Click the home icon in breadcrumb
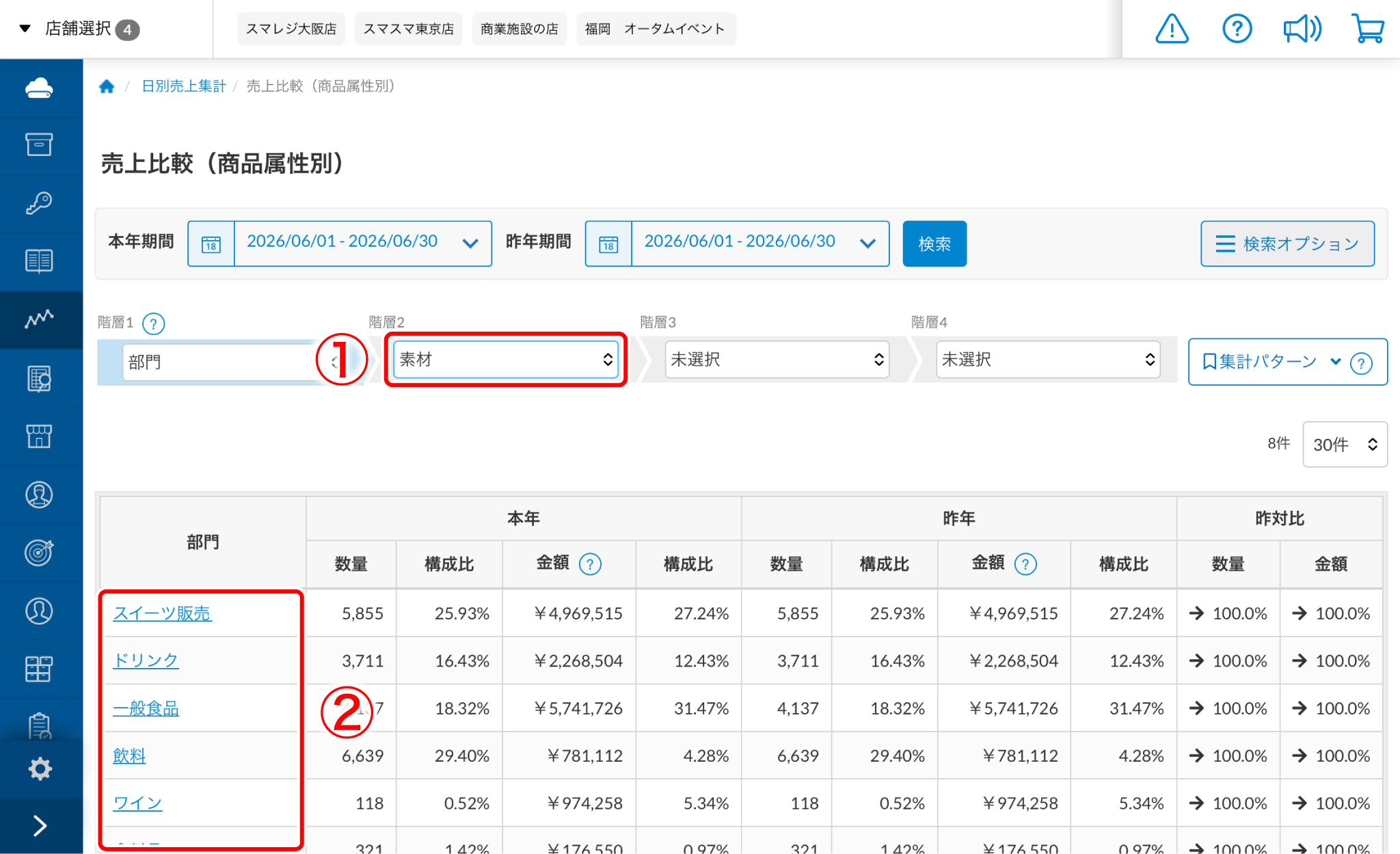 [107, 86]
